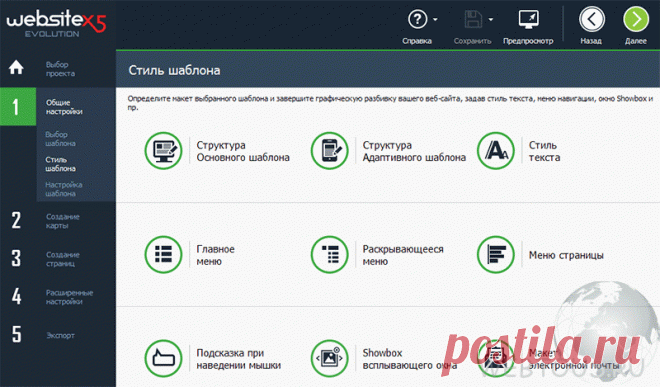
Task: Click the Сохранить floppy disk icon
Action: [x=473, y=19]
